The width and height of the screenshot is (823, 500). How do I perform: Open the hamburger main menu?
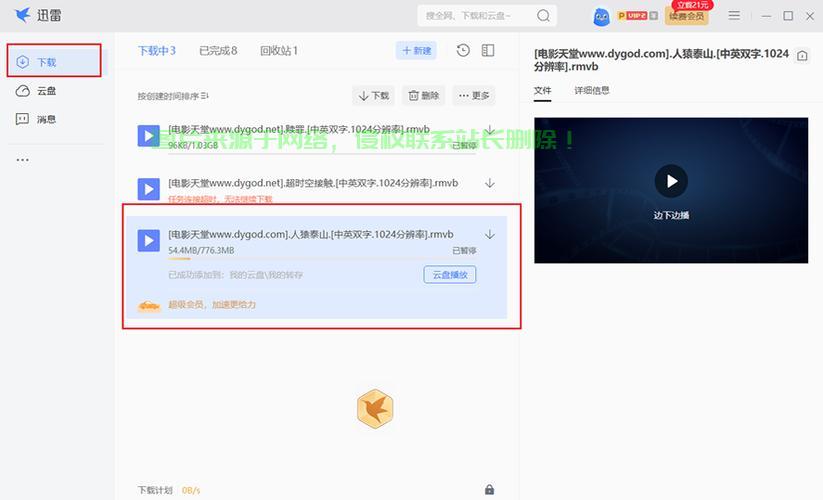pos(734,16)
